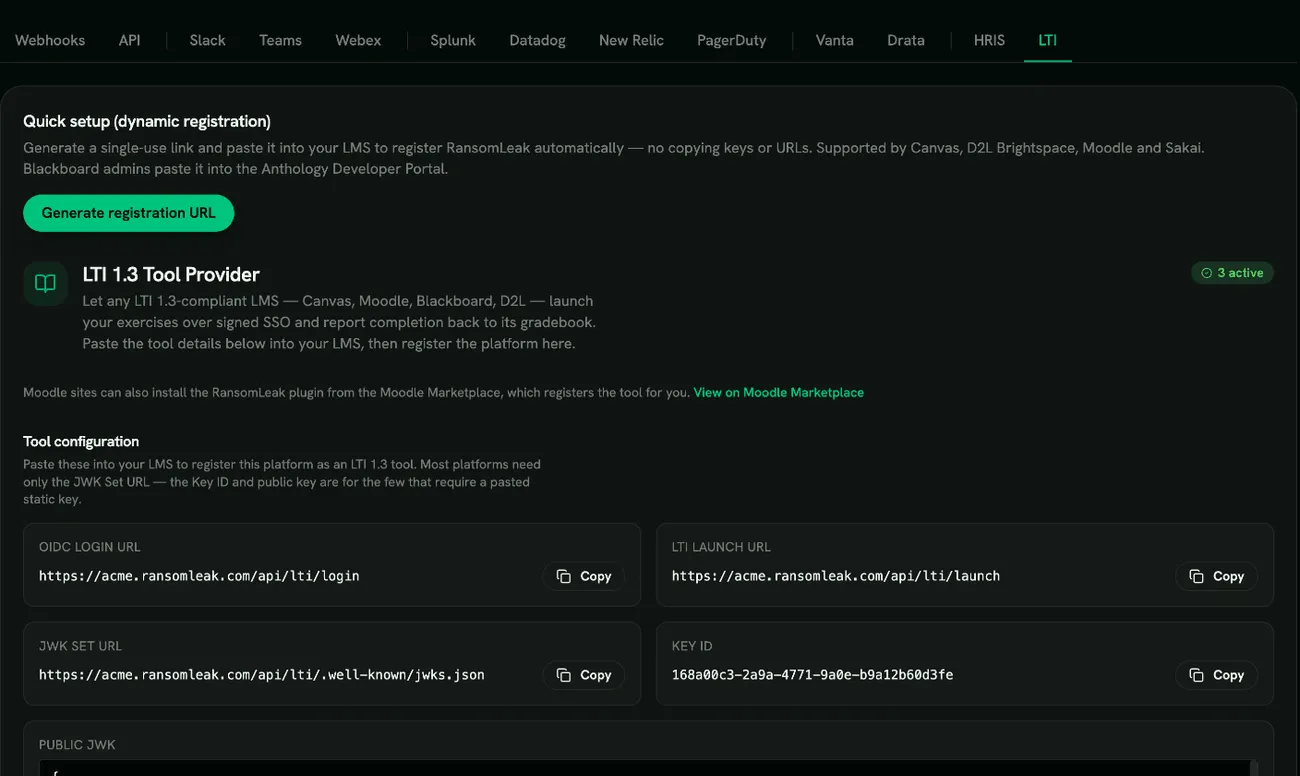The image size is (1300, 776).
Task: Select the JWK Set URL value
Action: pos(262,675)
